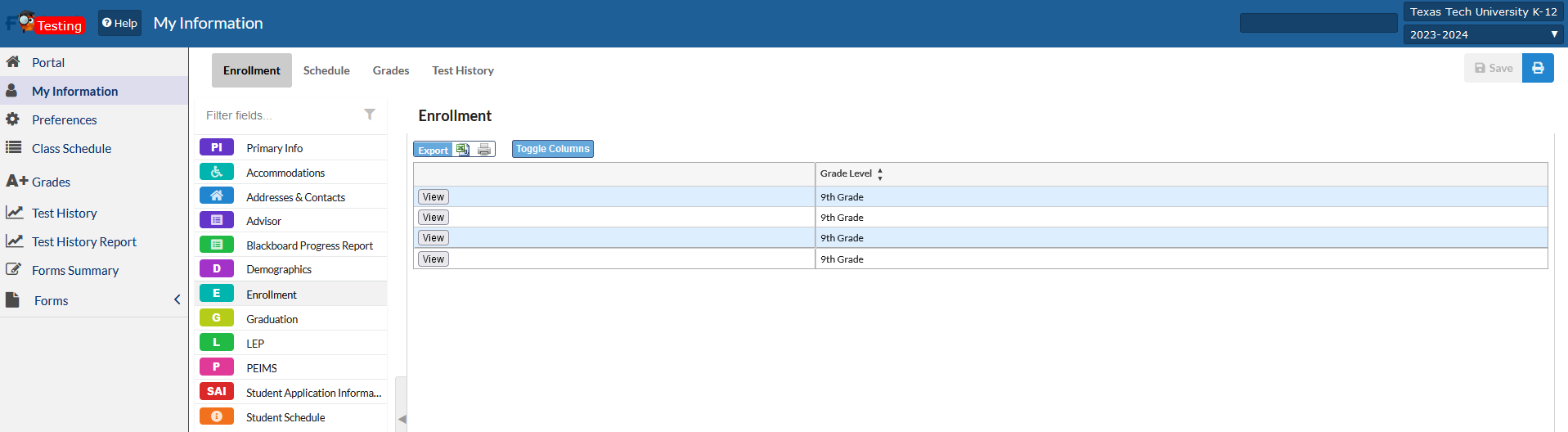Click the Help button
Viewport: 1568px width, 432px height.
tap(119, 23)
